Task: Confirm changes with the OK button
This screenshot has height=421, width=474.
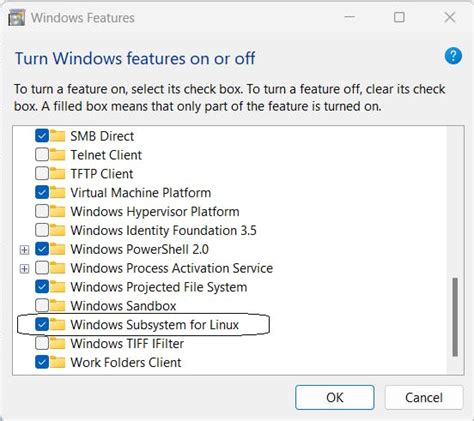Action: tap(335, 397)
